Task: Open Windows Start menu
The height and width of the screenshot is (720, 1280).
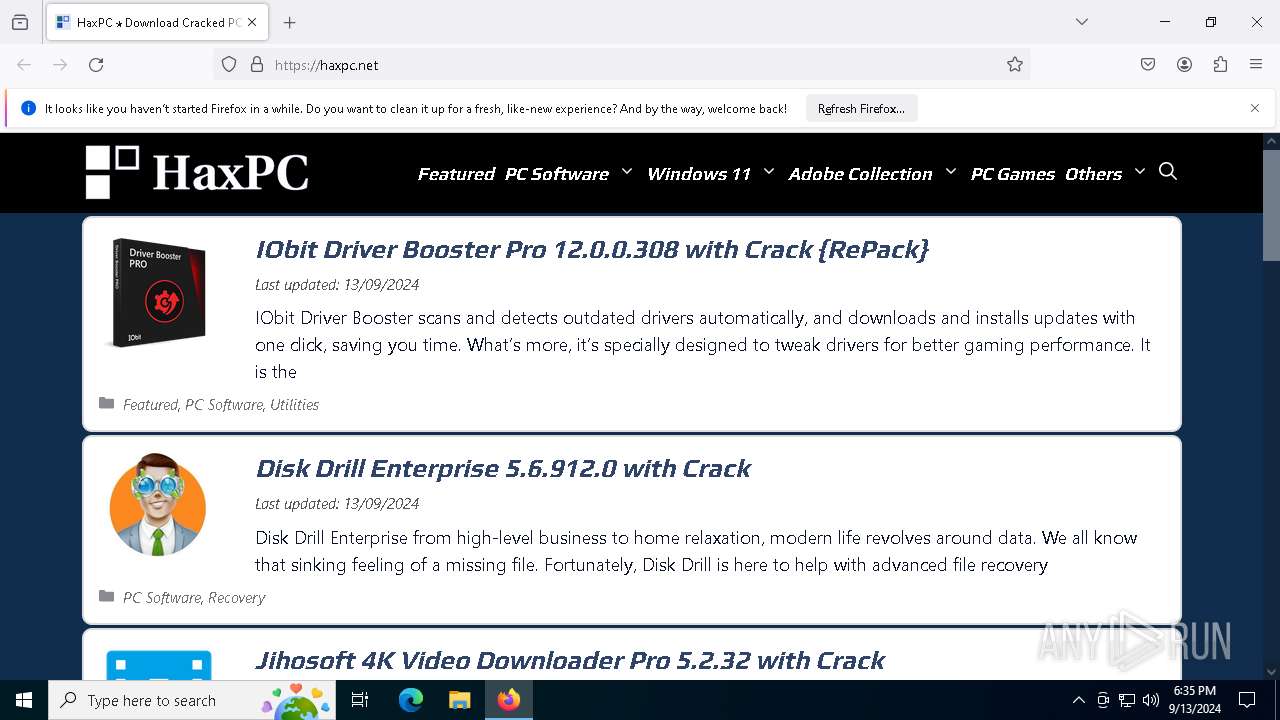Action: pyautogui.click(x=24, y=700)
